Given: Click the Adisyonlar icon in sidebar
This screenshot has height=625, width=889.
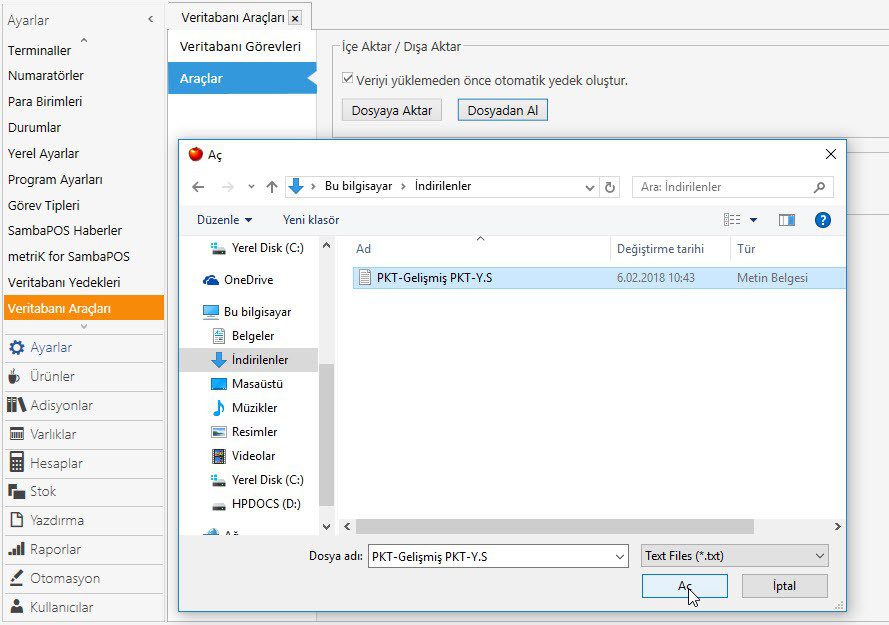Looking at the screenshot, I should click(x=15, y=405).
